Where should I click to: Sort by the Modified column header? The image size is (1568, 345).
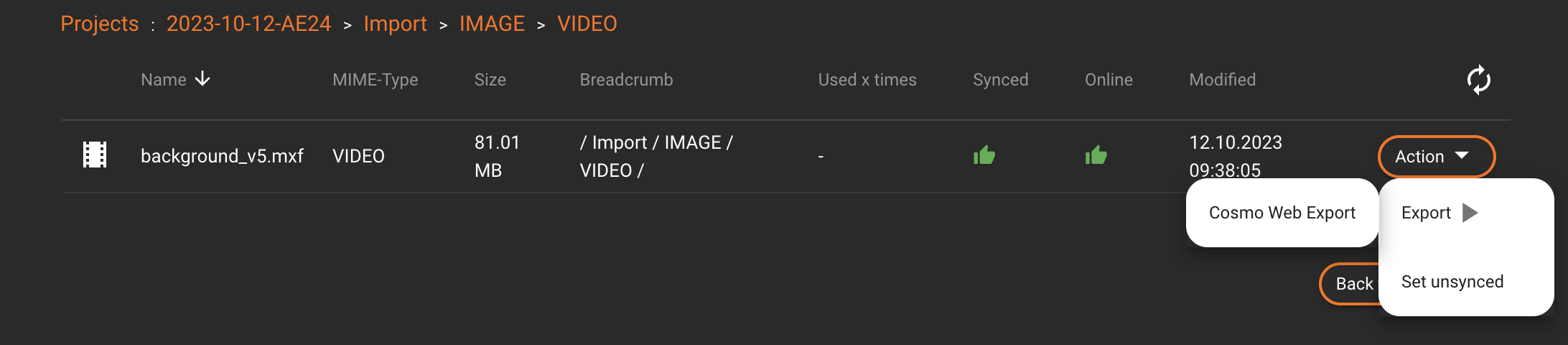(1222, 80)
